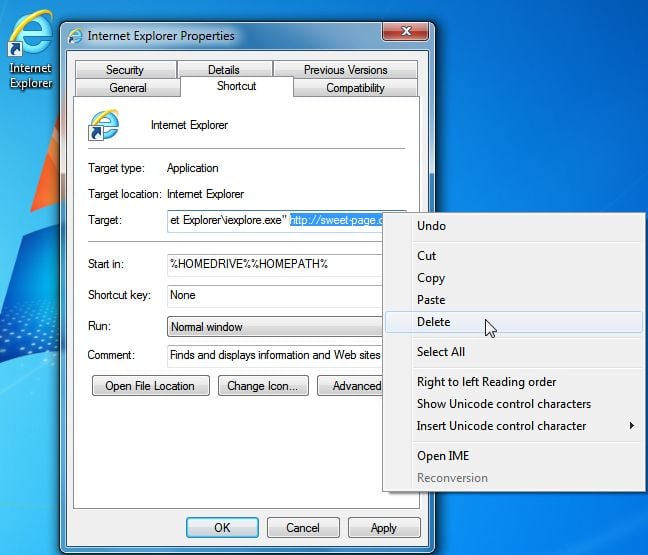Click the Internet Explorer icon in the dialog title bar

click(x=75, y=36)
